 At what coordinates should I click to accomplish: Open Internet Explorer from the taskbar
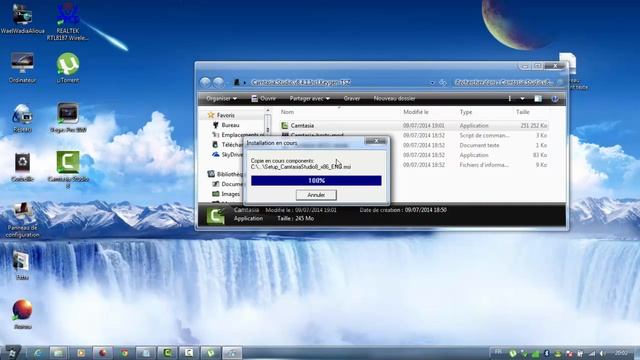coord(38,353)
